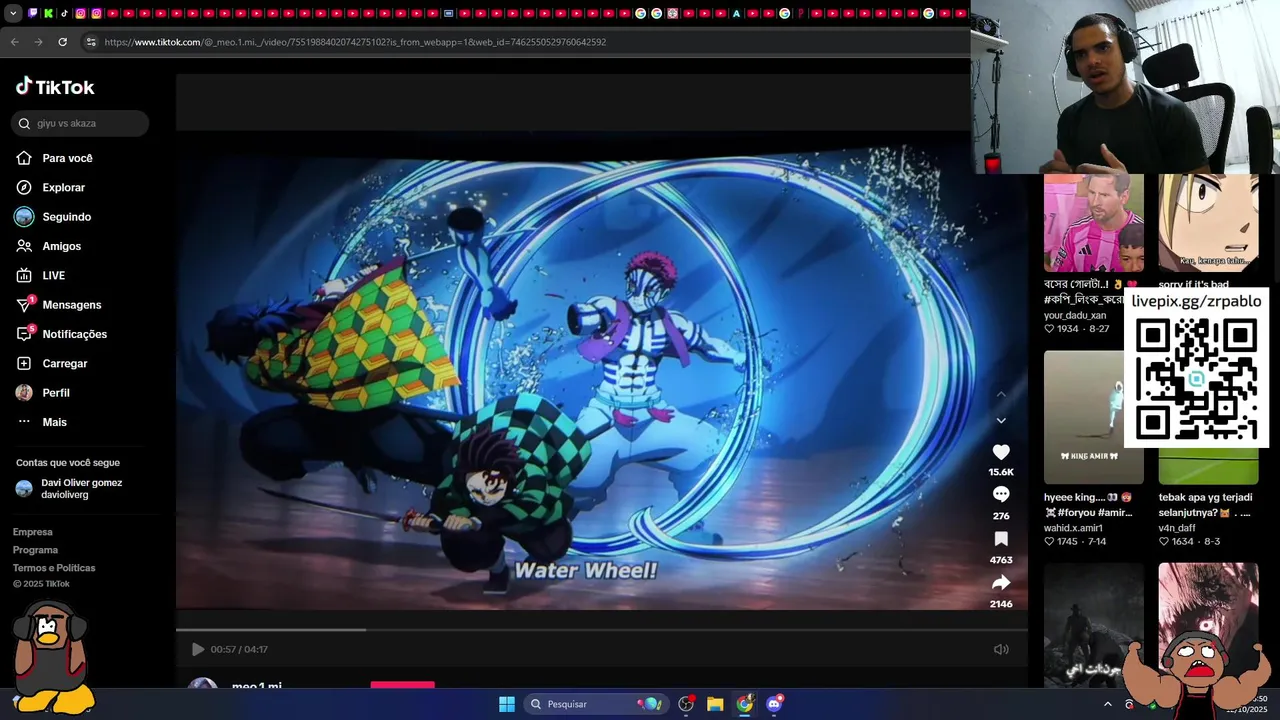
Task: Open Windows Start button
Action: pos(507,704)
